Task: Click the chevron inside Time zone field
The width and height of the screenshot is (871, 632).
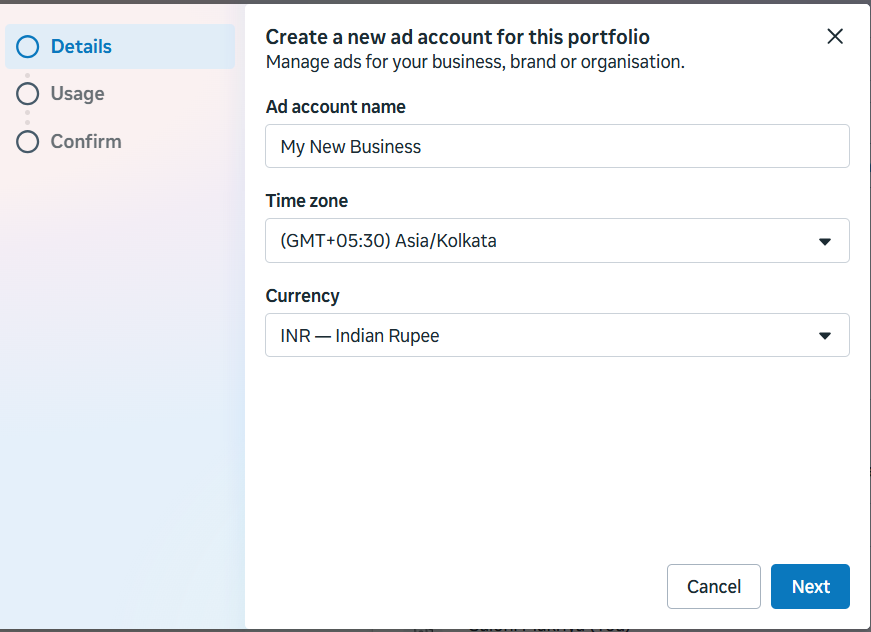Action: (x=825, y=240)
